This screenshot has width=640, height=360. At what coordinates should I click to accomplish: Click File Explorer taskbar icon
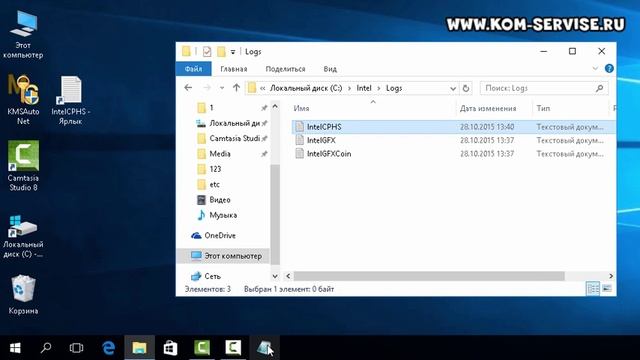[139, 348]
